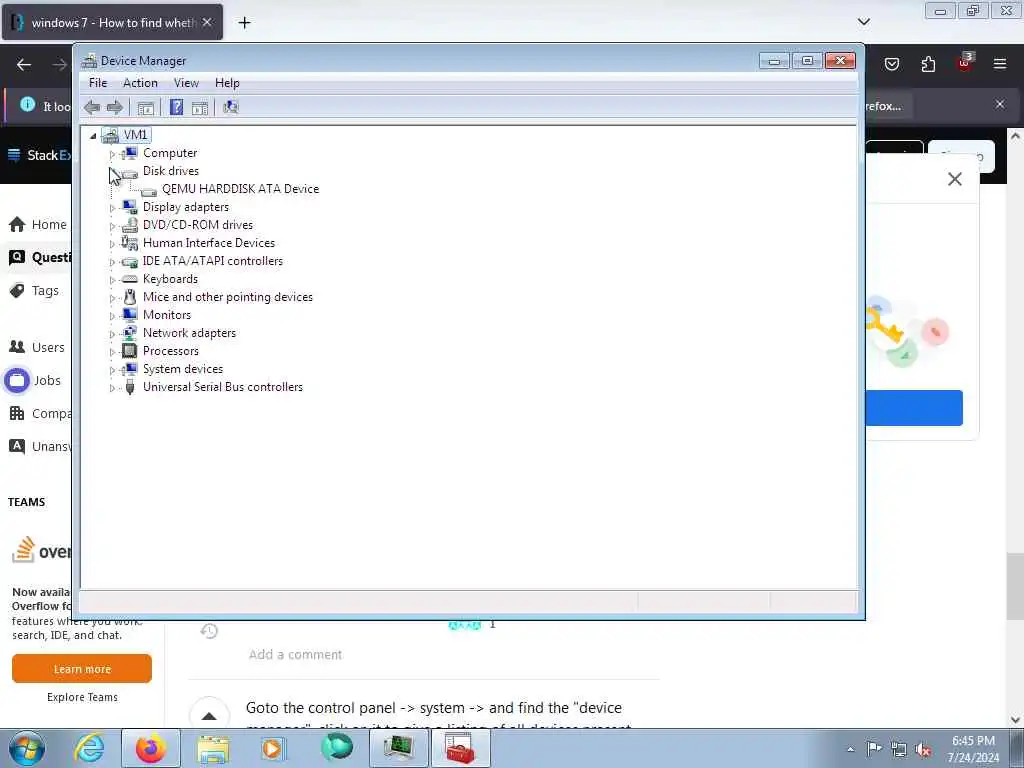Expand the System devices arrow

[112, 370]
